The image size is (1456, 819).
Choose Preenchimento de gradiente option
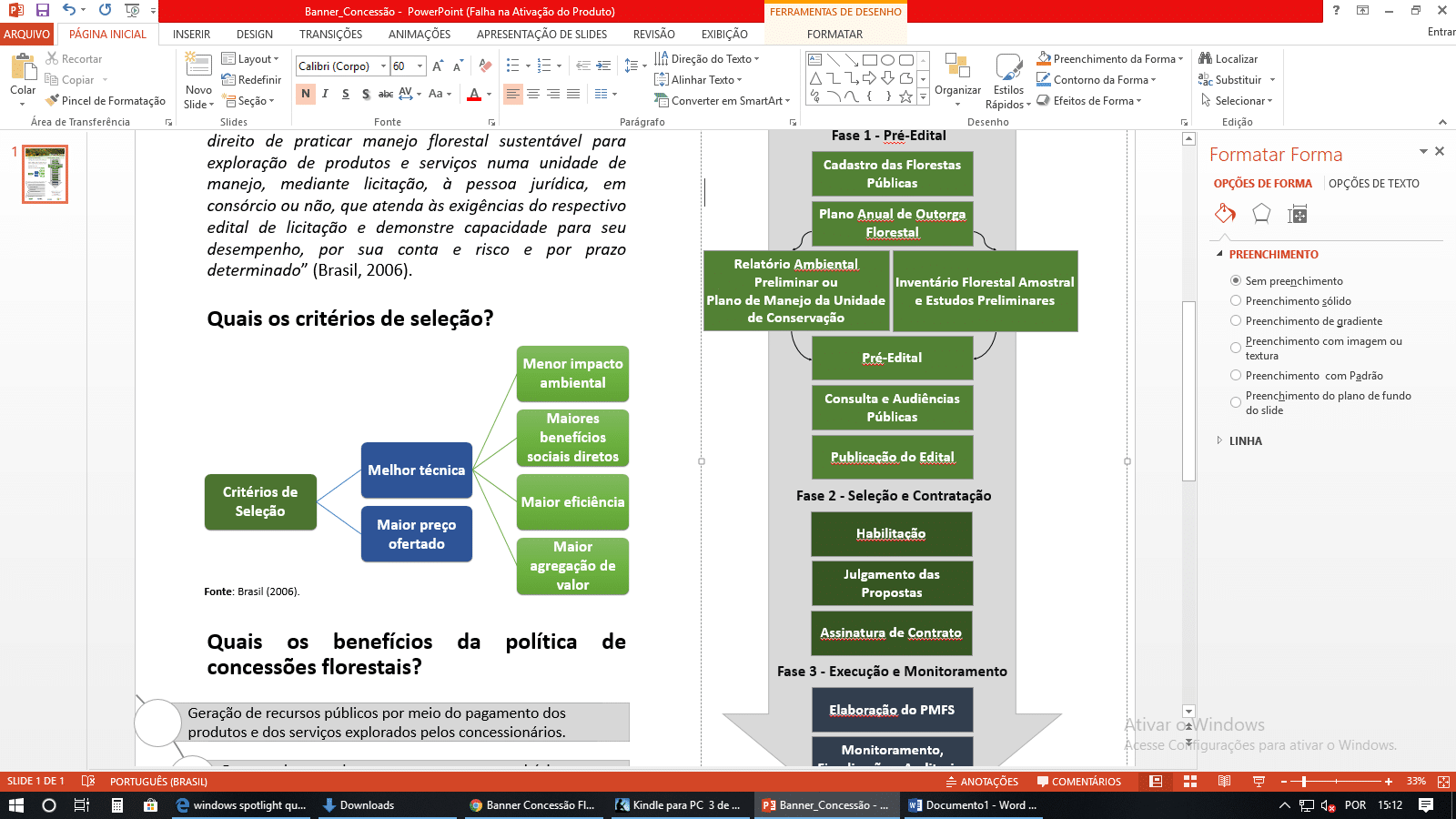pos(1236,321)
